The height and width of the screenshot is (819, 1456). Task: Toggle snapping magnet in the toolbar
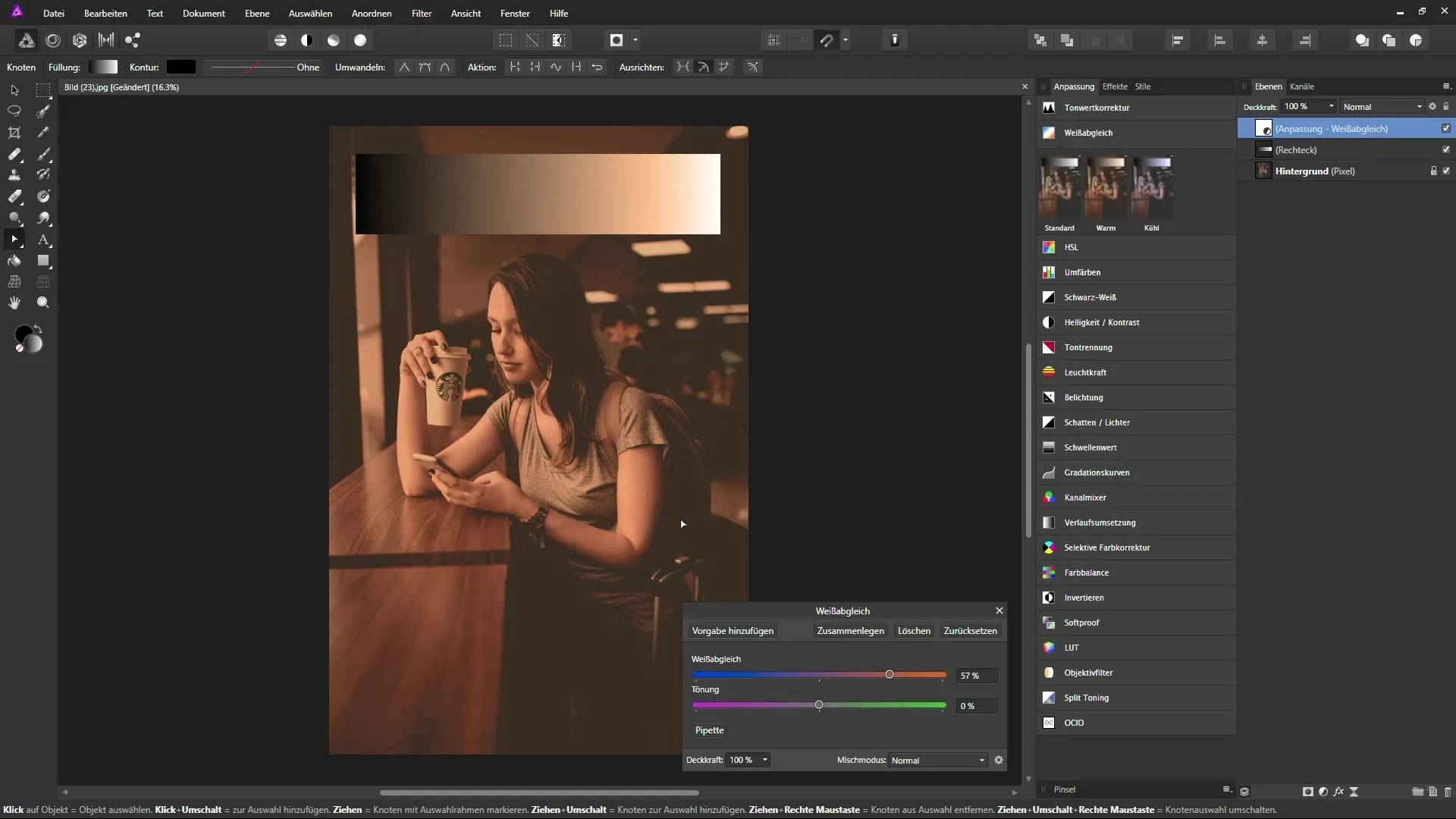827,40
